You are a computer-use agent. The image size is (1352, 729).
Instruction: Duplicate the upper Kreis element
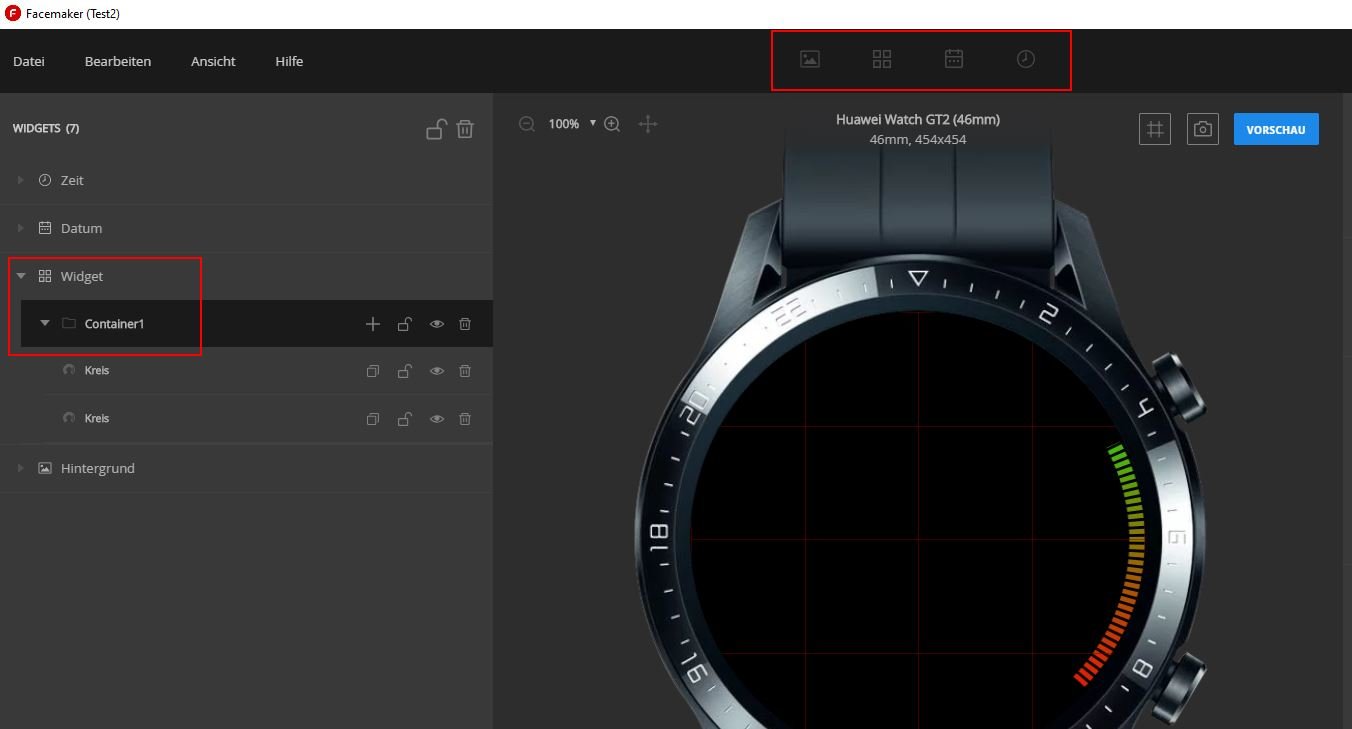point(373,371)
